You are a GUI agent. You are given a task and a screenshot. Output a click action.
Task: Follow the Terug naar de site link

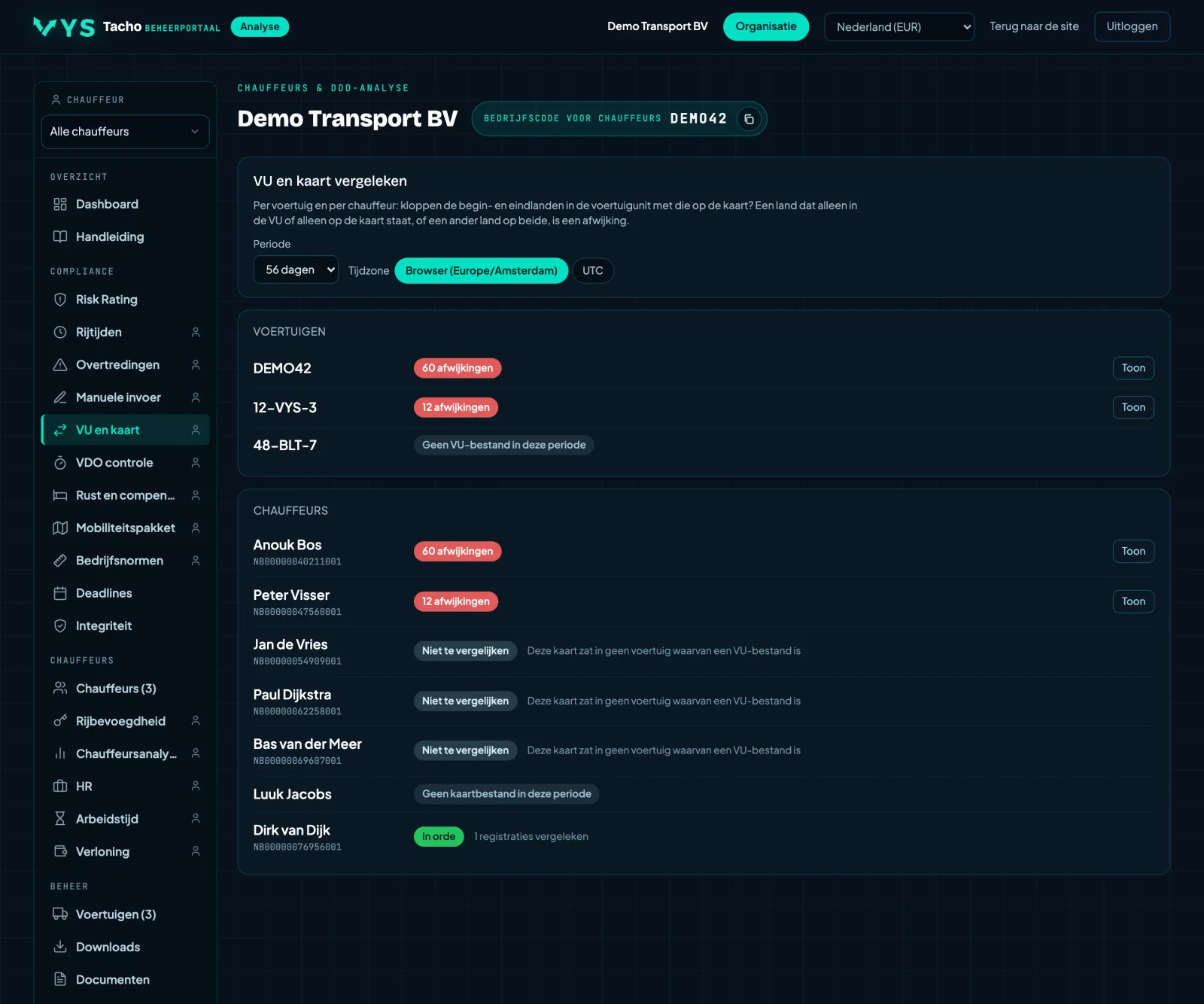[1034, 26]
